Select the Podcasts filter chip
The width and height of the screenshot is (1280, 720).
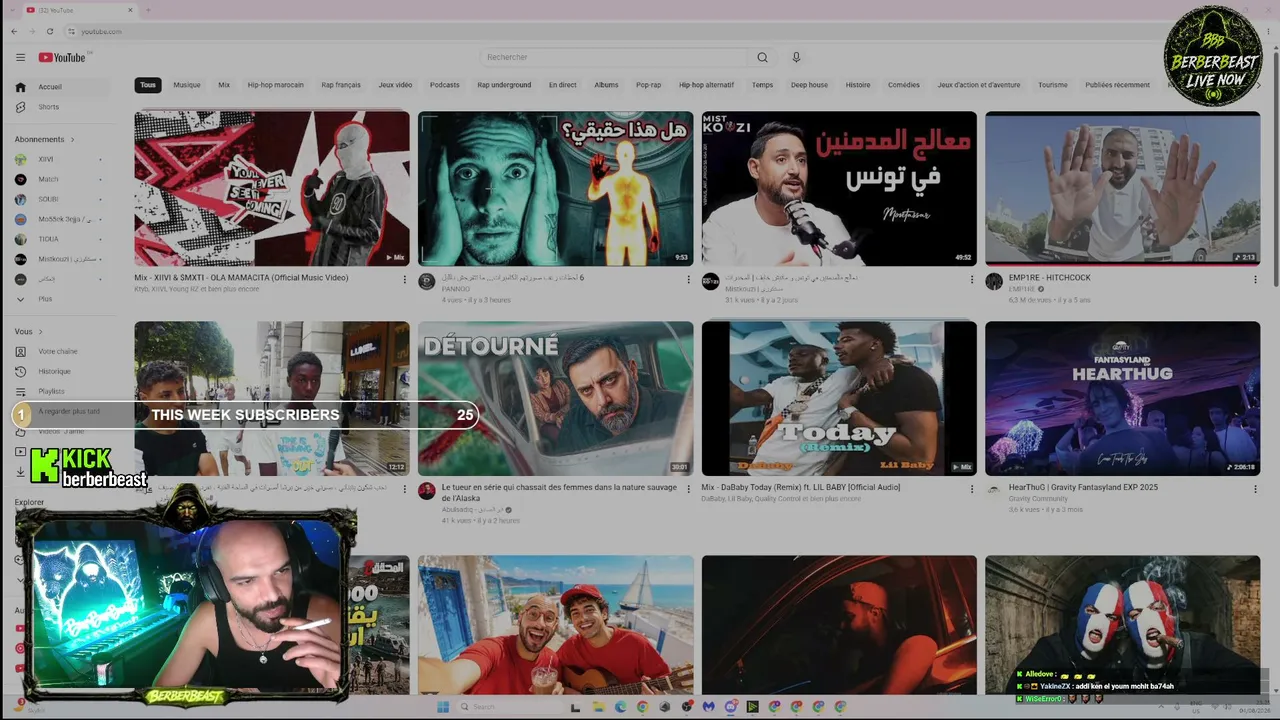(445, 85)
